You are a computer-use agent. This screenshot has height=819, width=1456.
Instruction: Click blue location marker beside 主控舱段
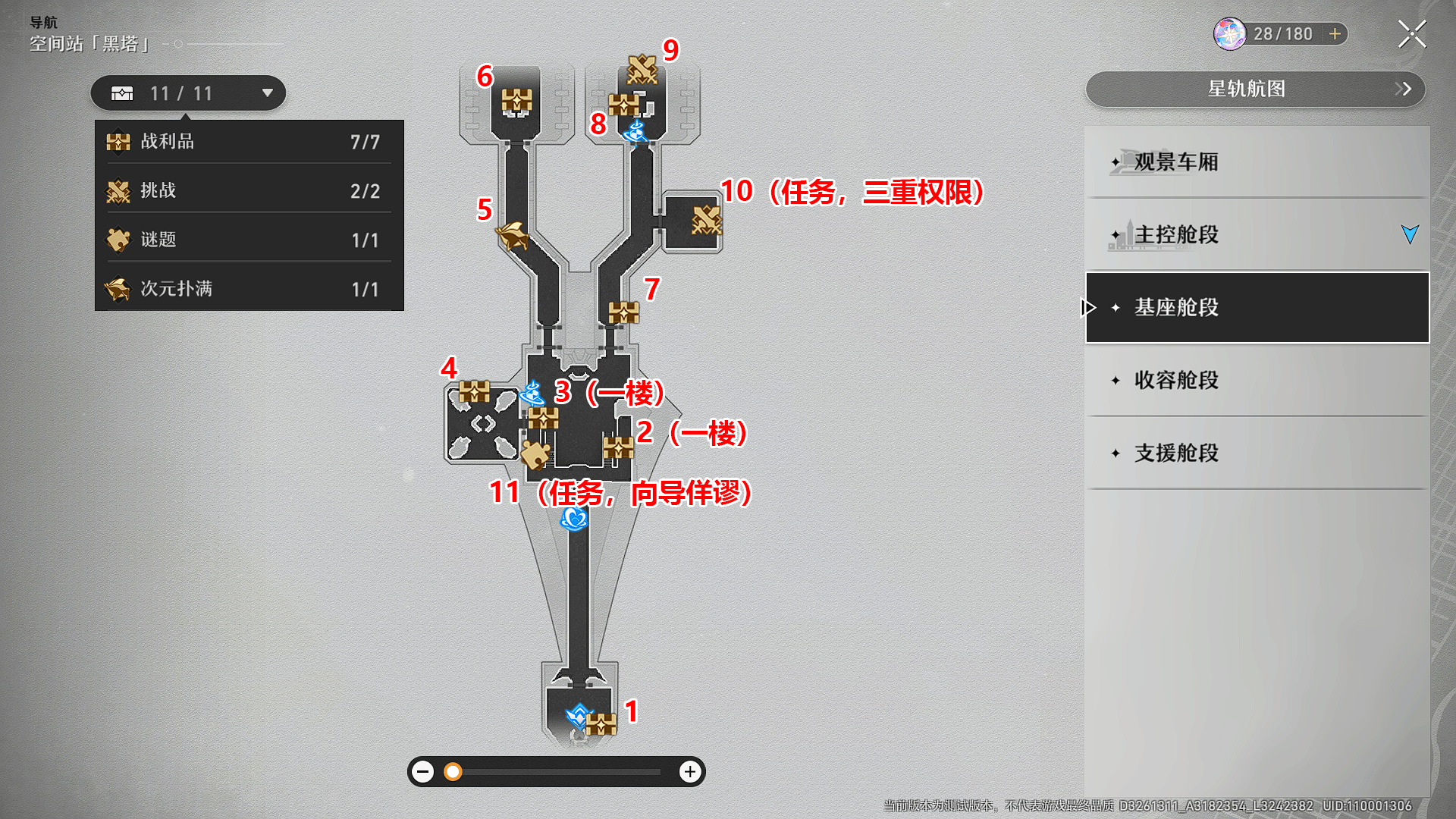click(x=1410, y=234)
